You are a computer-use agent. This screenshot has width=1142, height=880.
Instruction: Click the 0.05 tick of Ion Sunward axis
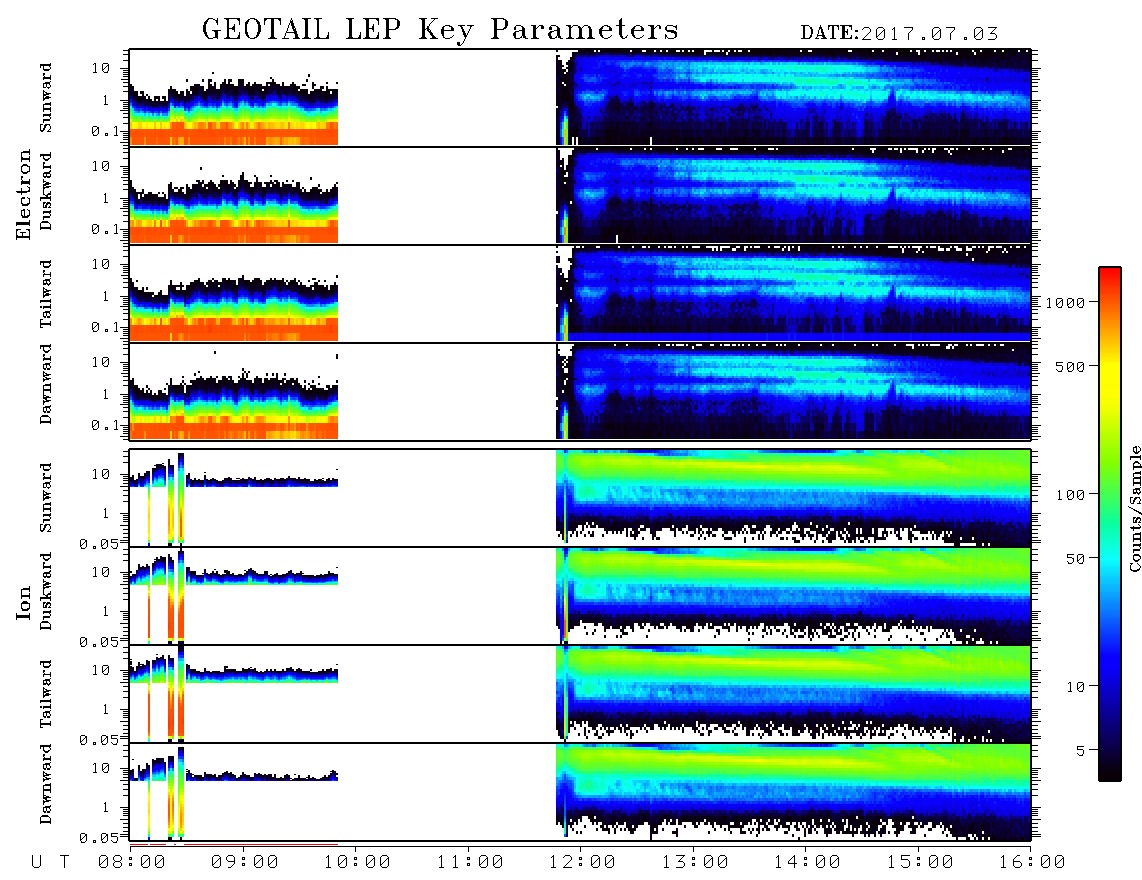(98, 543)
